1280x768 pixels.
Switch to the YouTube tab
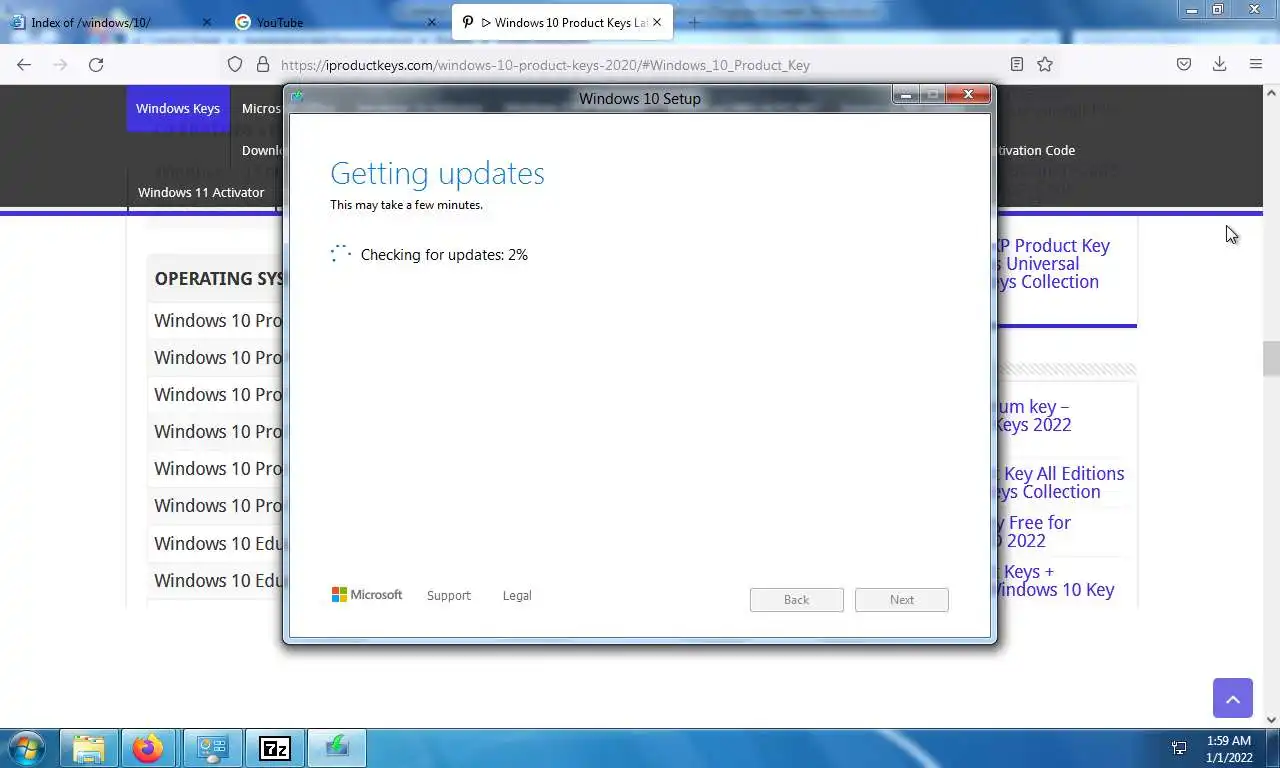pyautogui.click(x=335, y=22)
